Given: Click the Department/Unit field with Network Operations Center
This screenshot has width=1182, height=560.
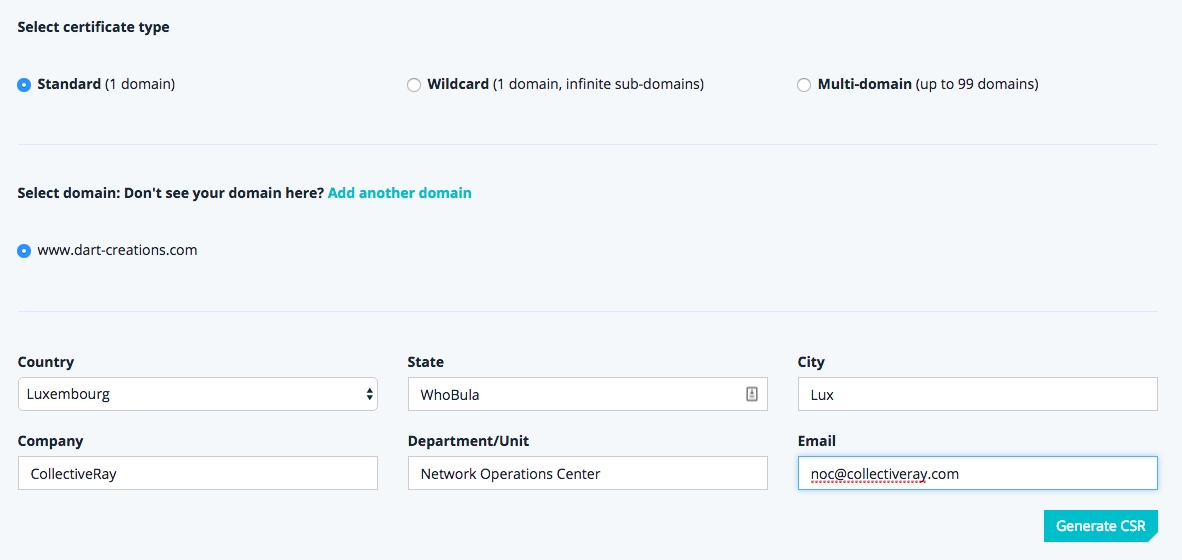Looking at the screenshot, I should (x=587, y=473).
